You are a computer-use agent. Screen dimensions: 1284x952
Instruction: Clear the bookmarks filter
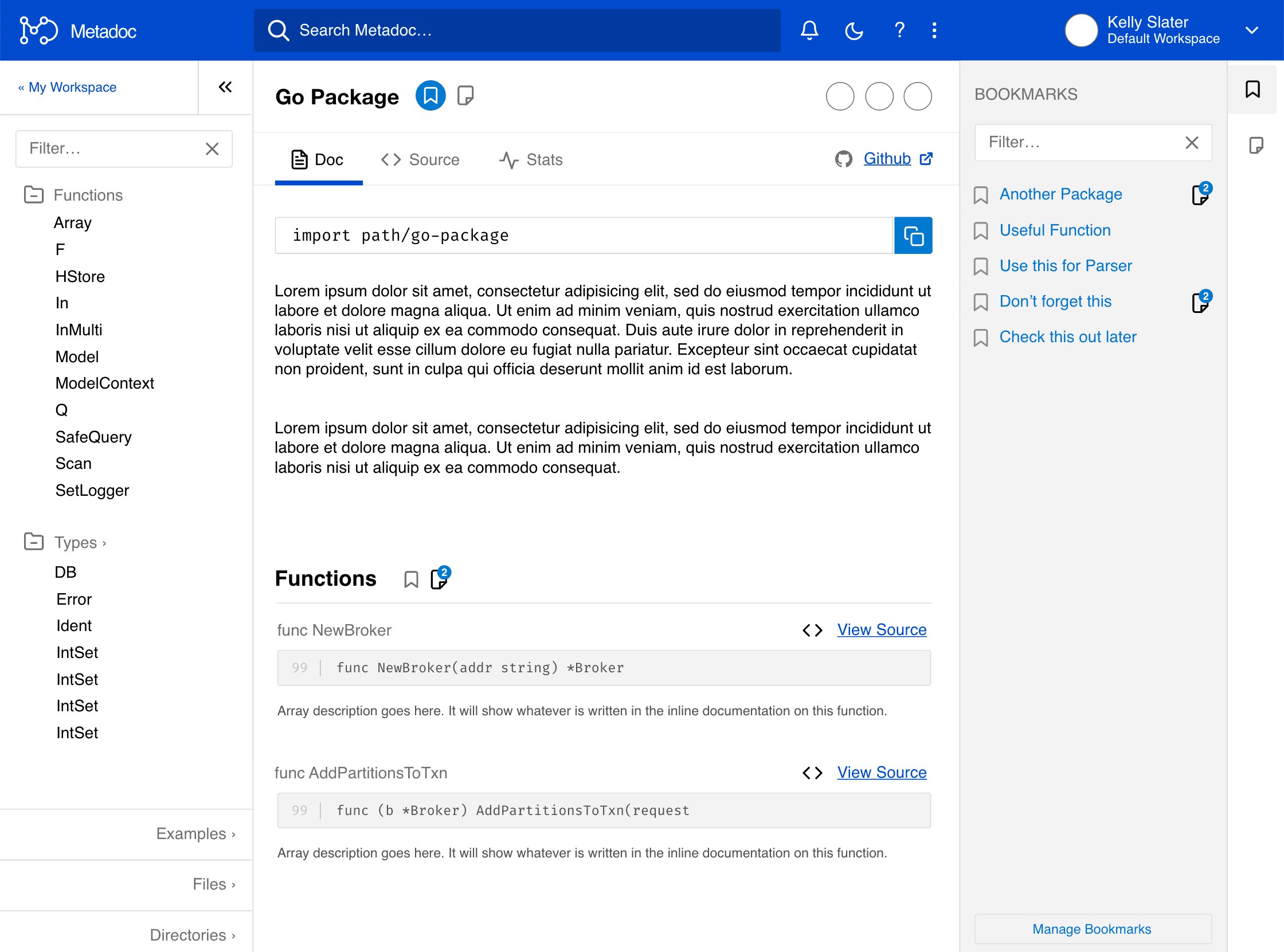click(1192, 142)
